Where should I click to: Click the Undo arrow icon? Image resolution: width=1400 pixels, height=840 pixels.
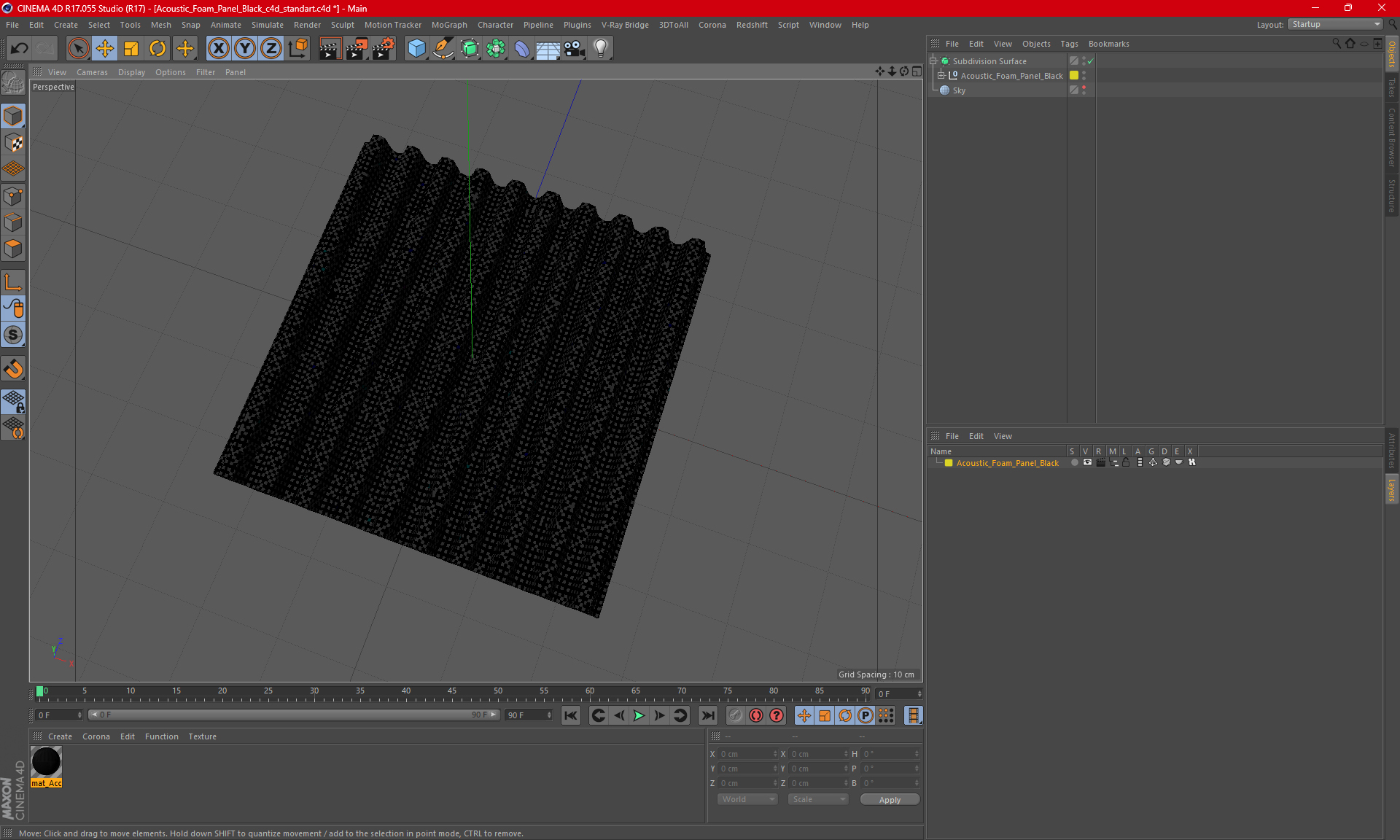click(x=20, y=49)
